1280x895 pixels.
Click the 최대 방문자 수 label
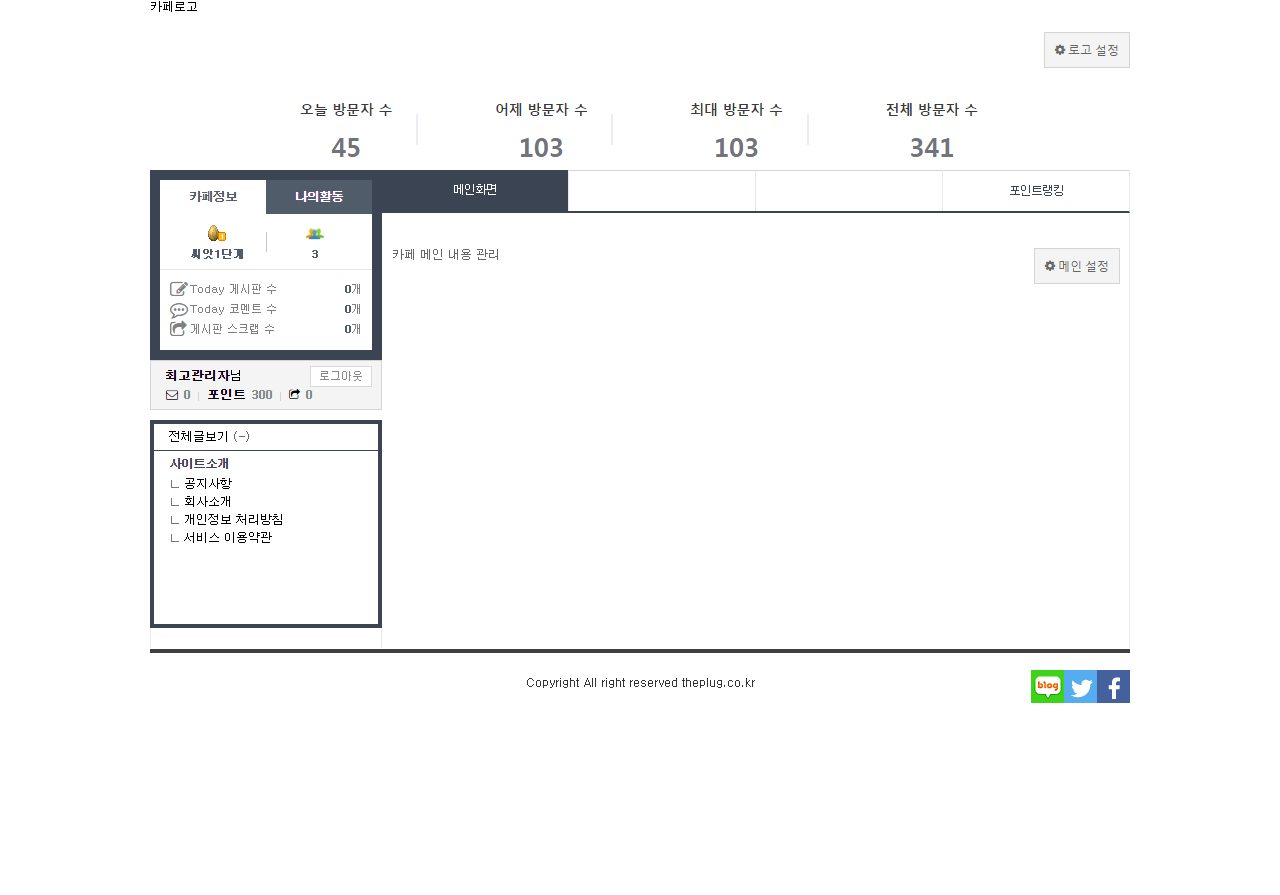pos(736,110)
